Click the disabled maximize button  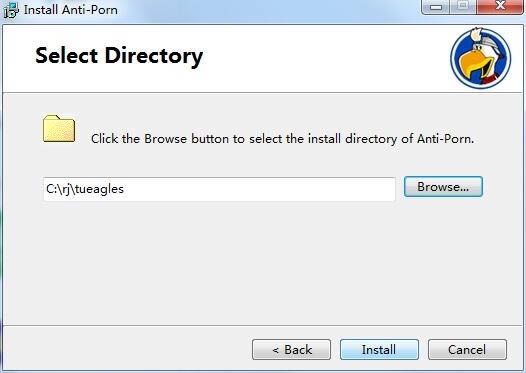(x=463, y=6)
